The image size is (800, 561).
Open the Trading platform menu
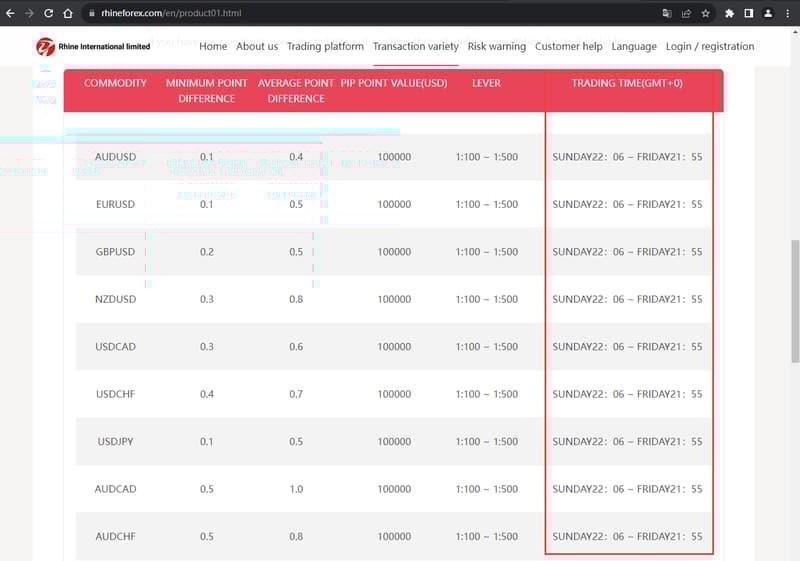tap(325, 46)
